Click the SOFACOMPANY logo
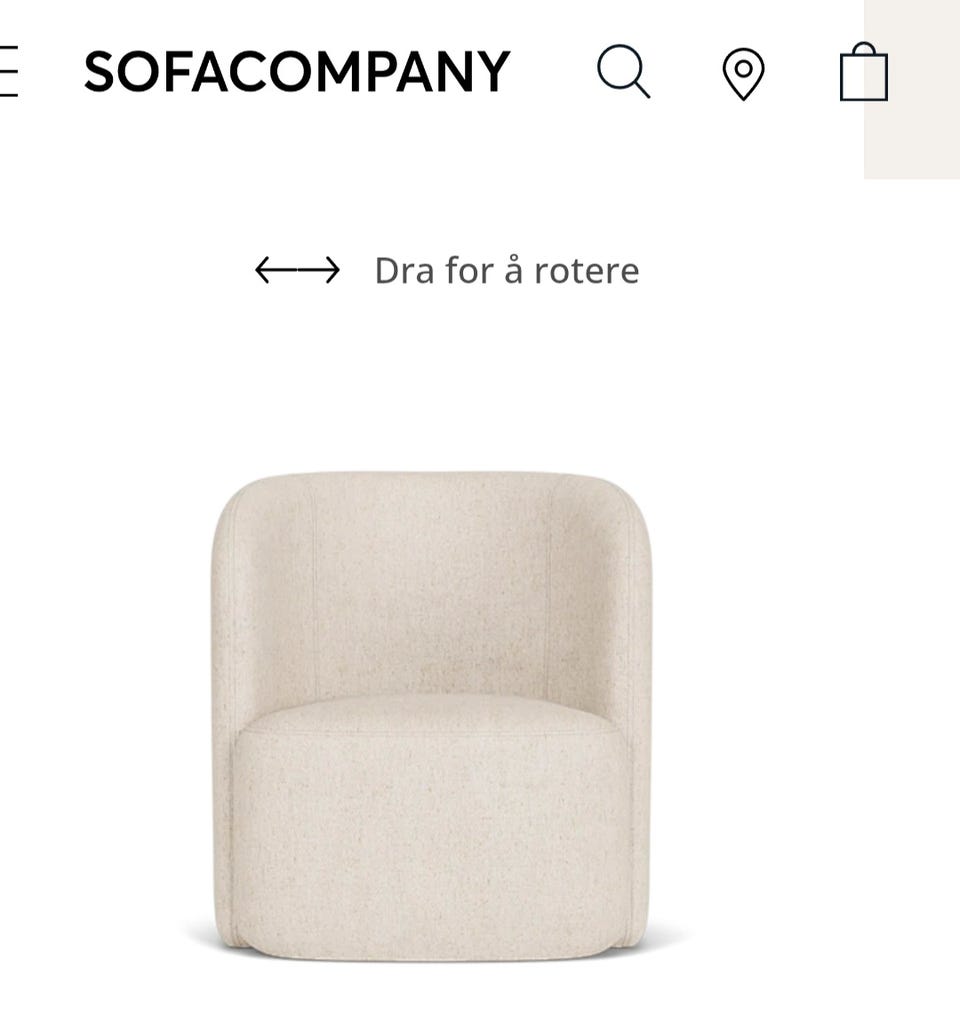 click(x=297, y=71)
